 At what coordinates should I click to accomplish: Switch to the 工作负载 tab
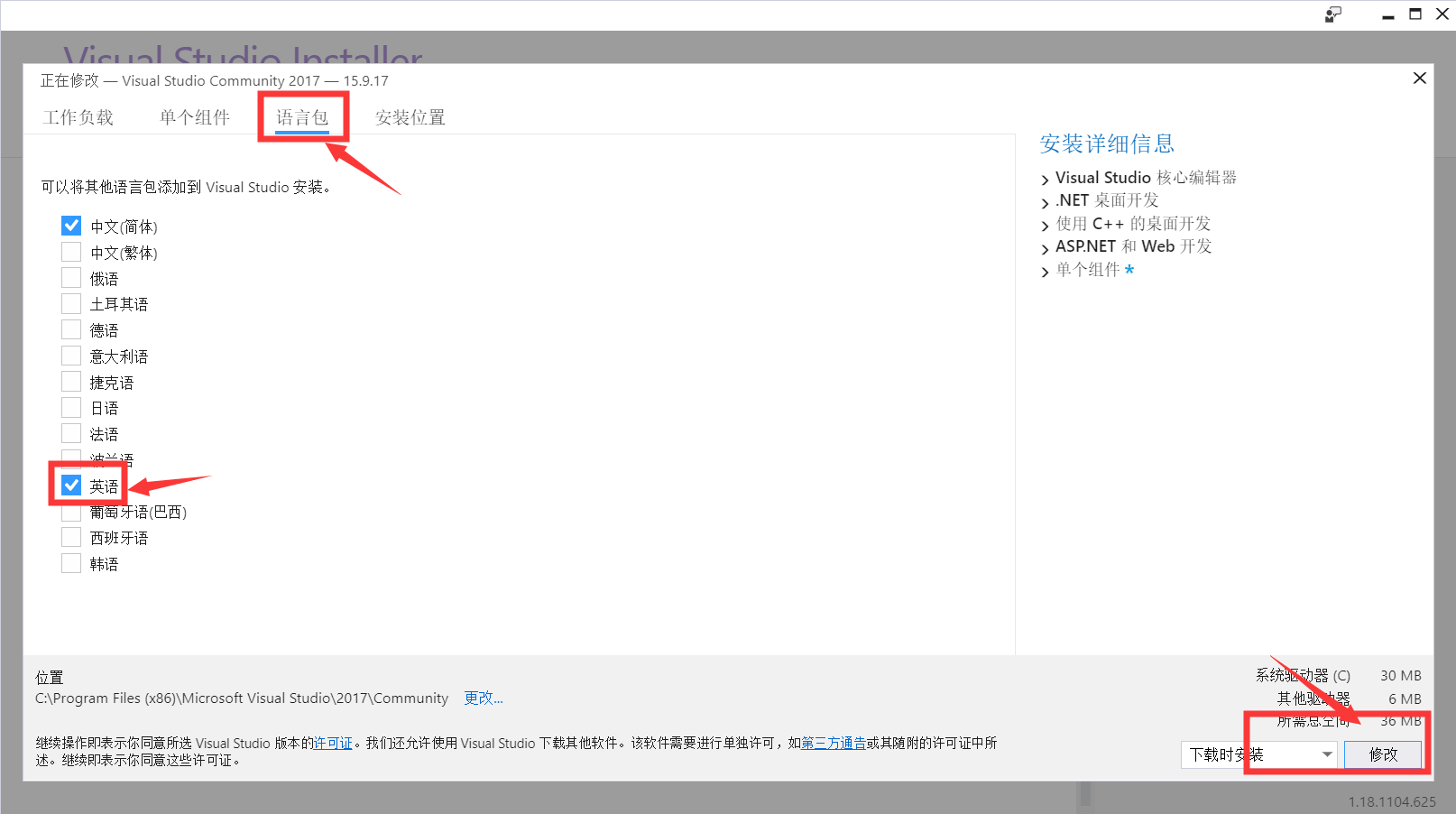78,117
